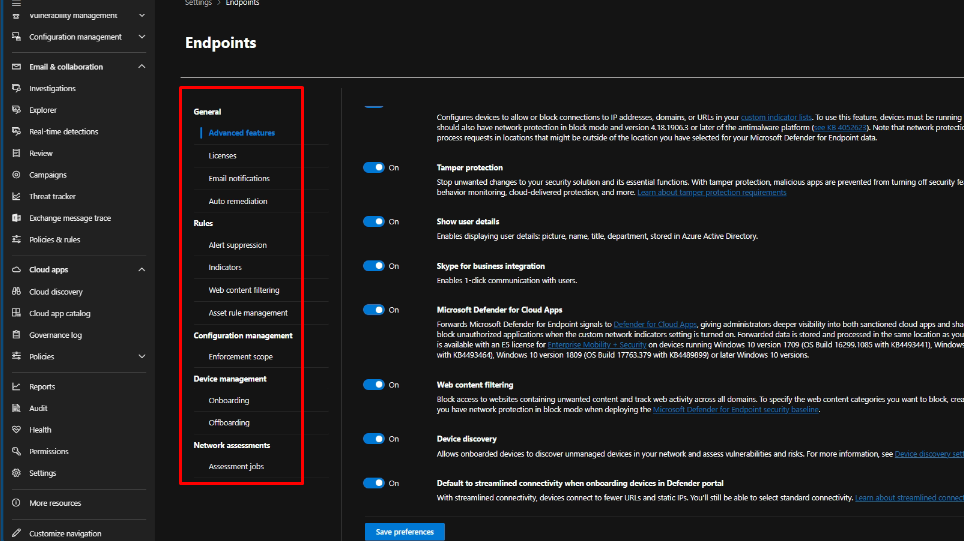This screenshot has height=541, width=964.
Task: Go to Auto remediation settings
Action: point(238,201)
